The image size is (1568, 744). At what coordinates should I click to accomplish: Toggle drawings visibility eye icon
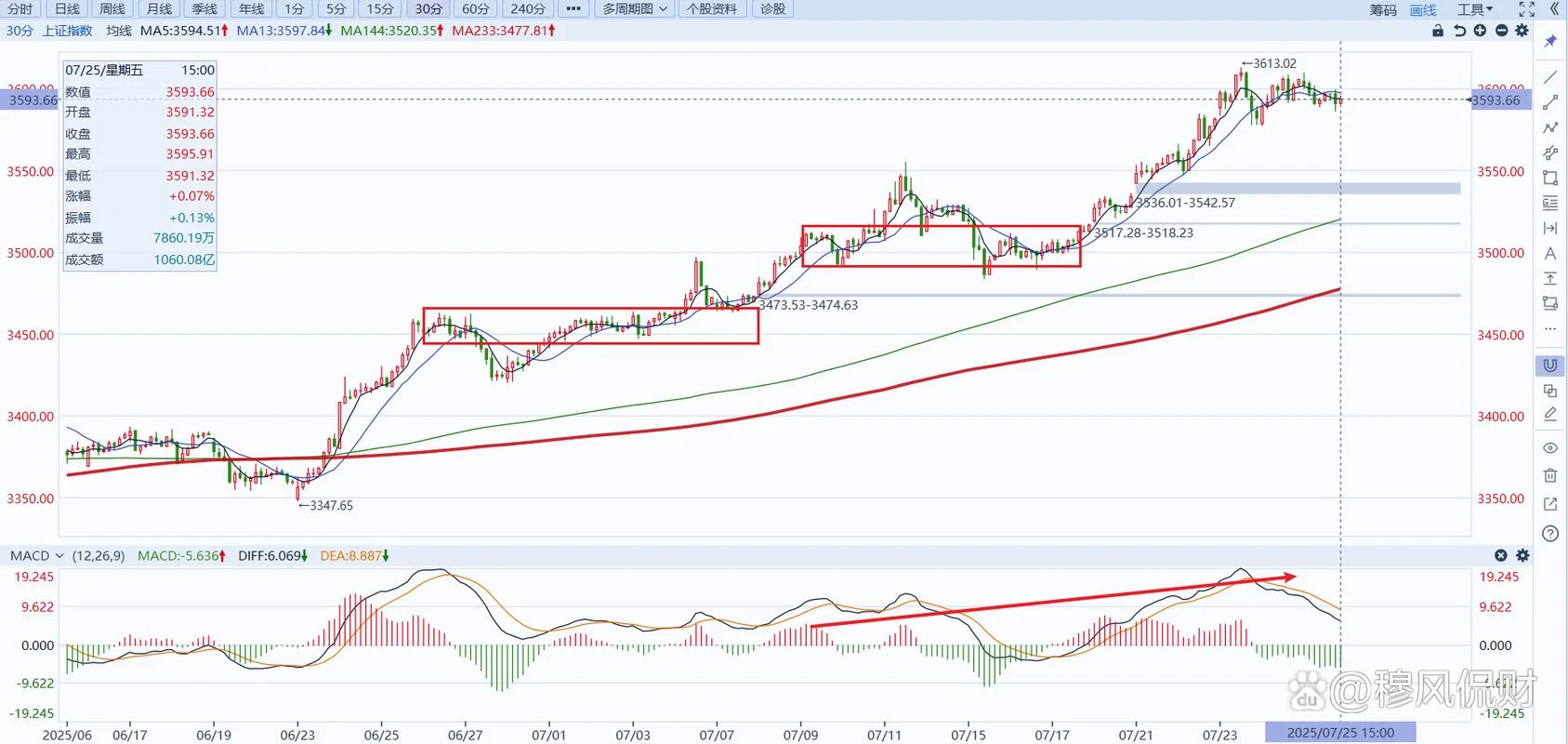1550,448
